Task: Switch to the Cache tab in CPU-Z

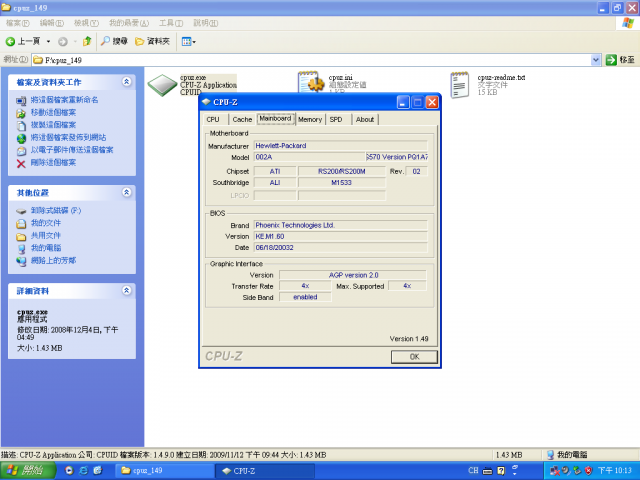Action: pyautogui.click(x=242, y=119)
